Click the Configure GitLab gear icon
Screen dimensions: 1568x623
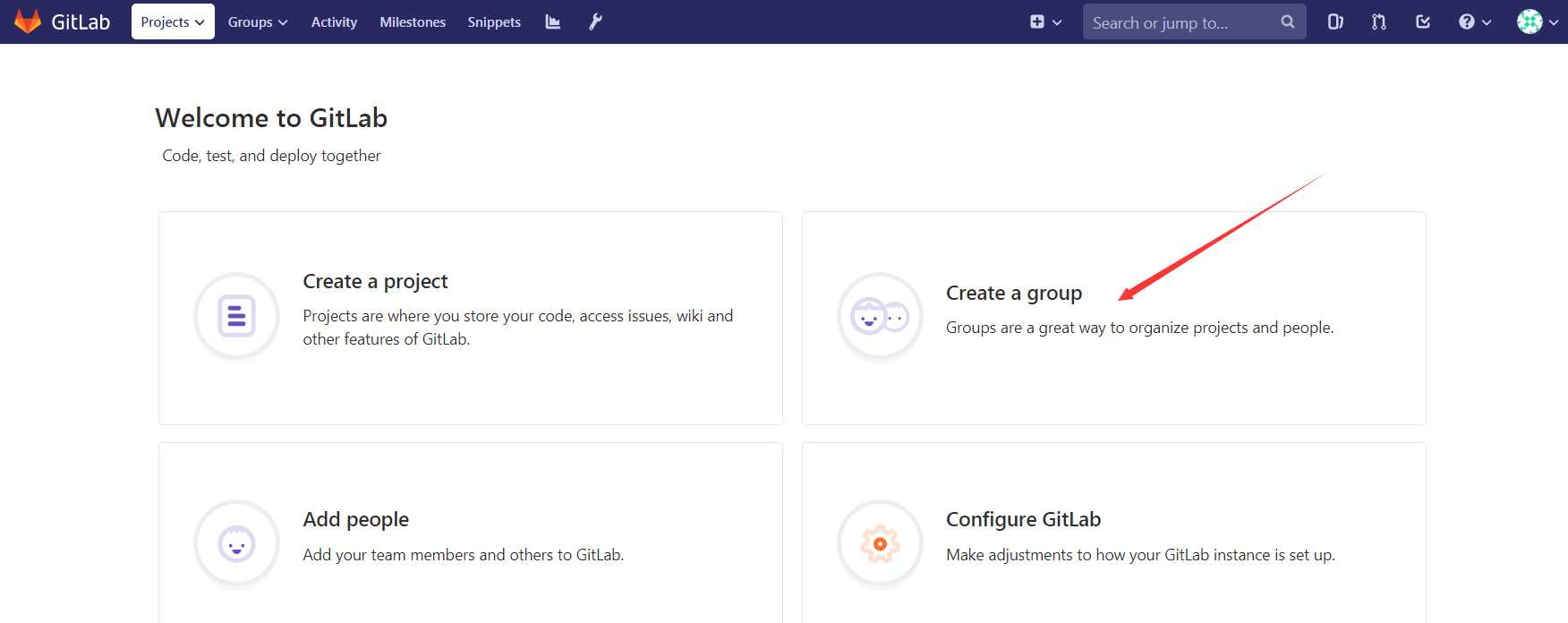point(880,543)
